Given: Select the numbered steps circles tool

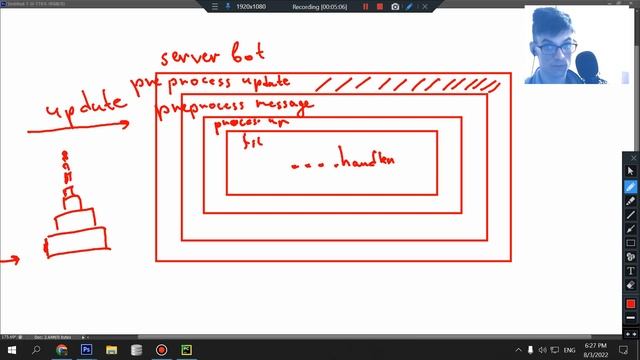Looking at the screenshot, I should pyautogui.click(x=631, y=257).
